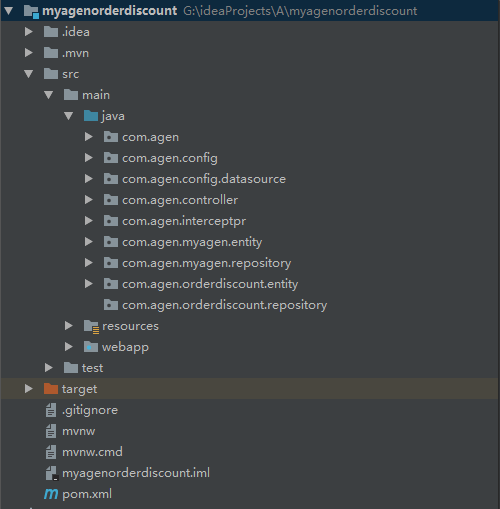
Task: Click the mvnw.cmd file icon
Action: coord(51,452)
